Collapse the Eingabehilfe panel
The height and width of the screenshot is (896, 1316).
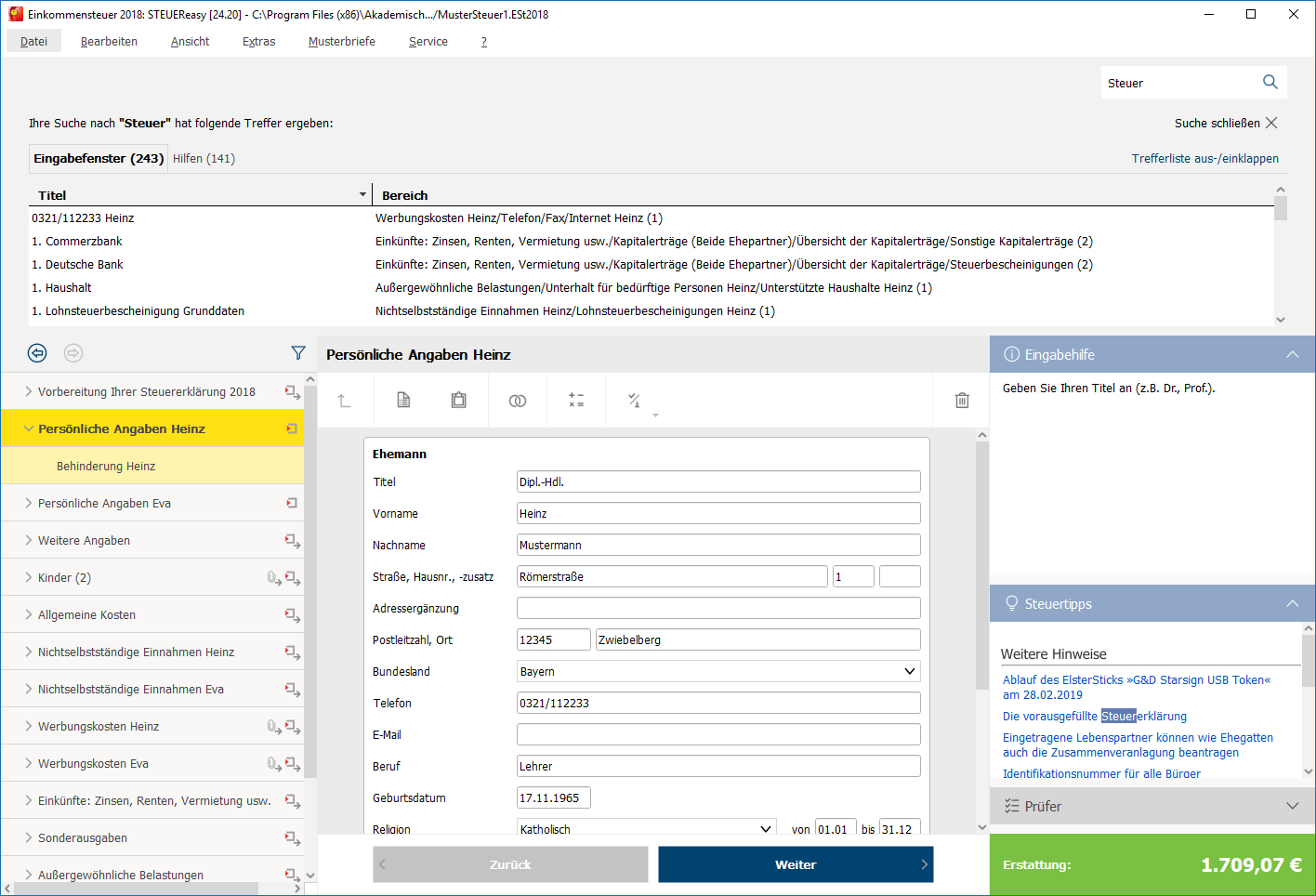coord(1292,355)
